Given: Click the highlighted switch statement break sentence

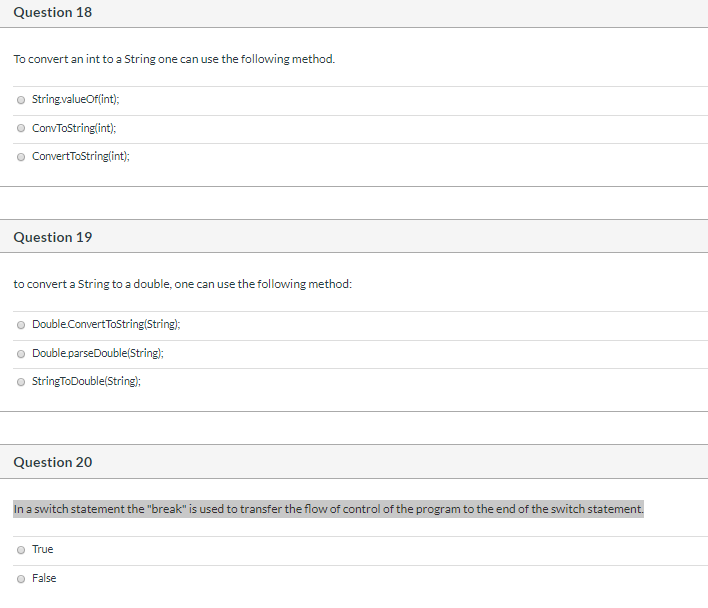Looking at the screenshot, I should click(x=328, y=509).
